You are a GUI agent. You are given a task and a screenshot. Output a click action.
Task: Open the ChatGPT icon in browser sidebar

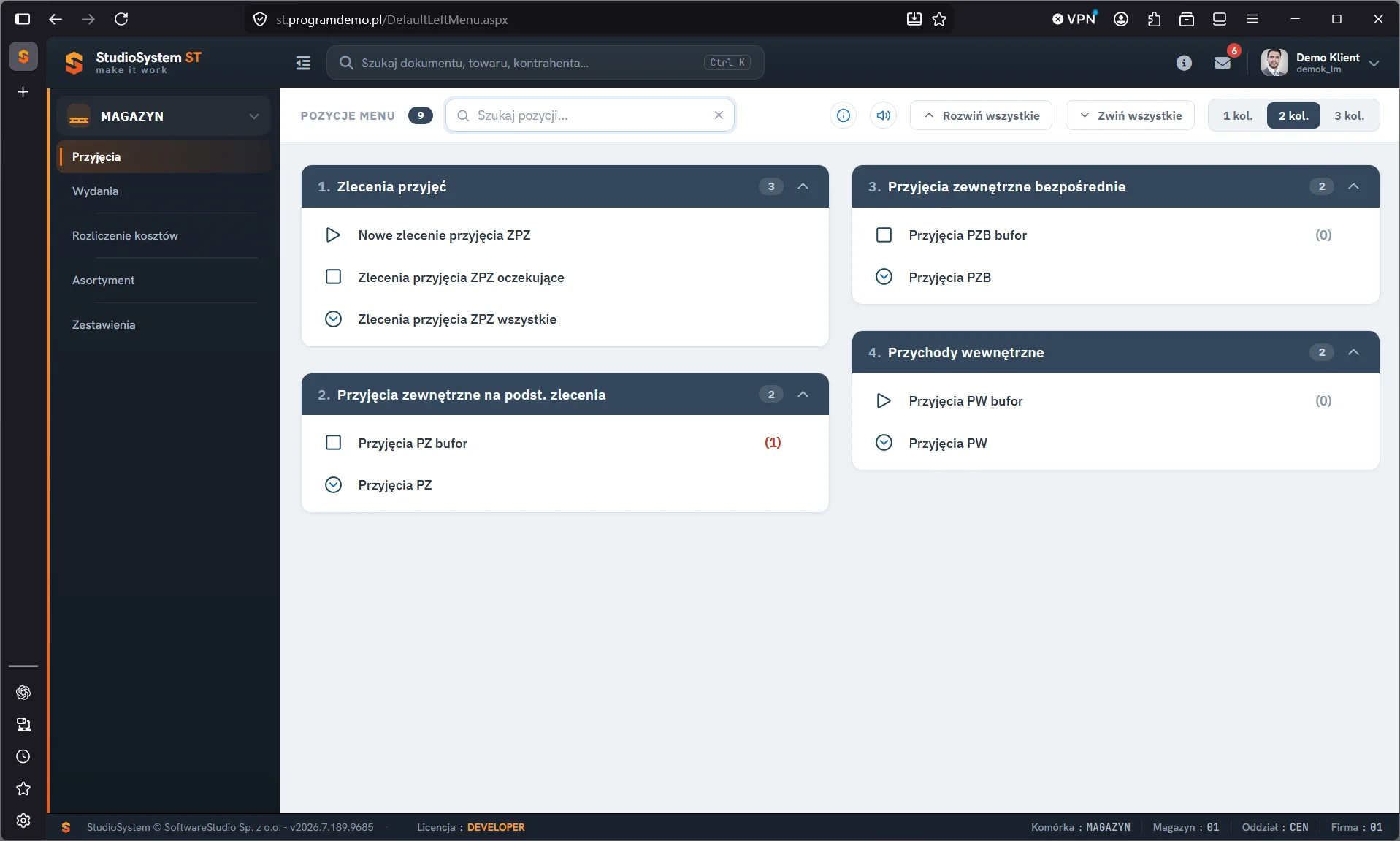23,692
